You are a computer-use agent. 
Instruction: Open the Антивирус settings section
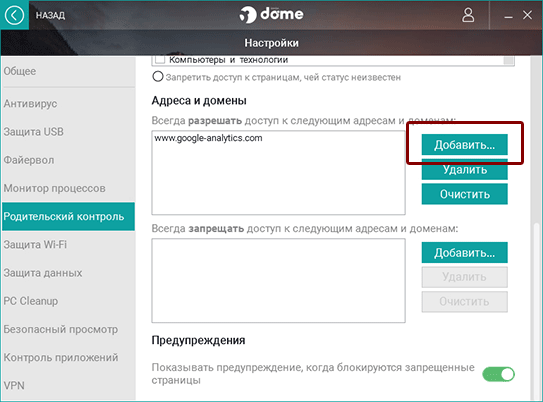click(30, 103)
